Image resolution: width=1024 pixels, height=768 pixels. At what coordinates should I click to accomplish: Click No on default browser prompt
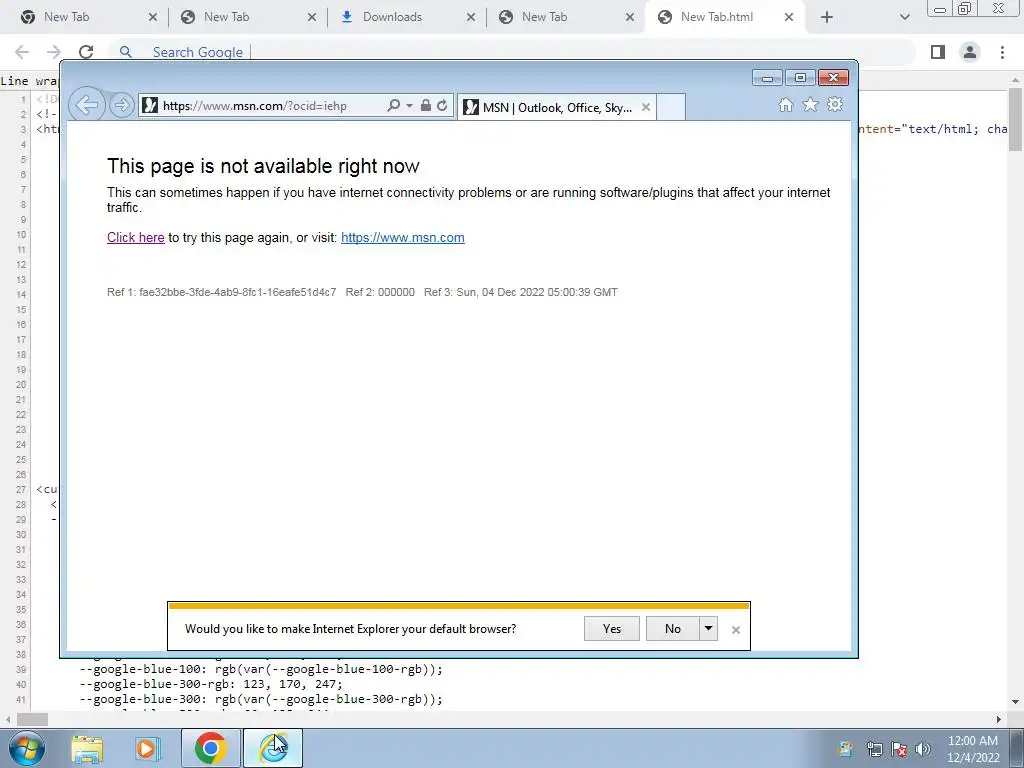coord(673,629)
